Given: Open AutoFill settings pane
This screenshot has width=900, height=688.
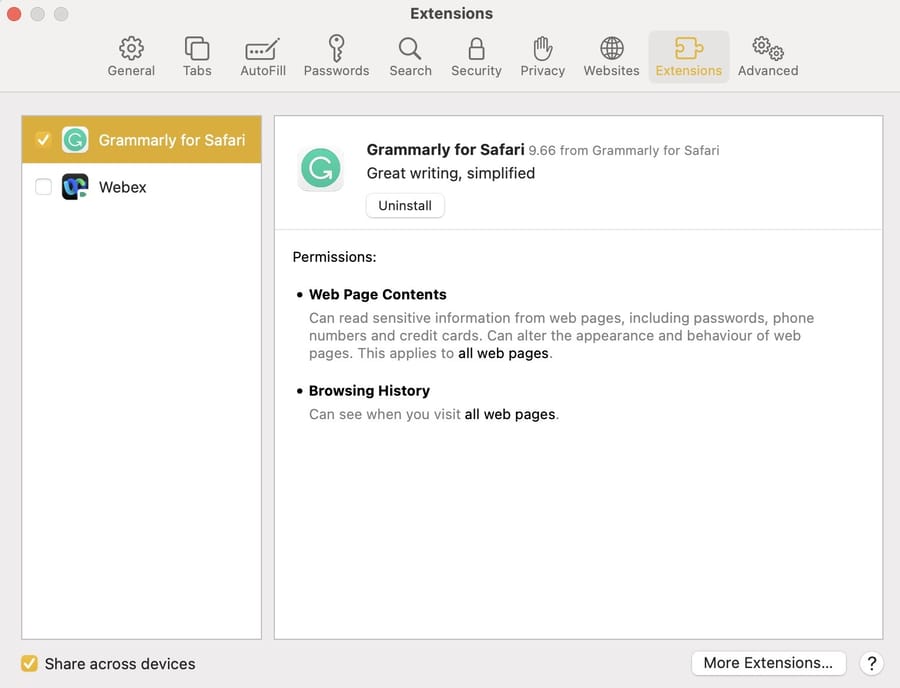Looking at the screenshot, I should click(x=263, y=56).
